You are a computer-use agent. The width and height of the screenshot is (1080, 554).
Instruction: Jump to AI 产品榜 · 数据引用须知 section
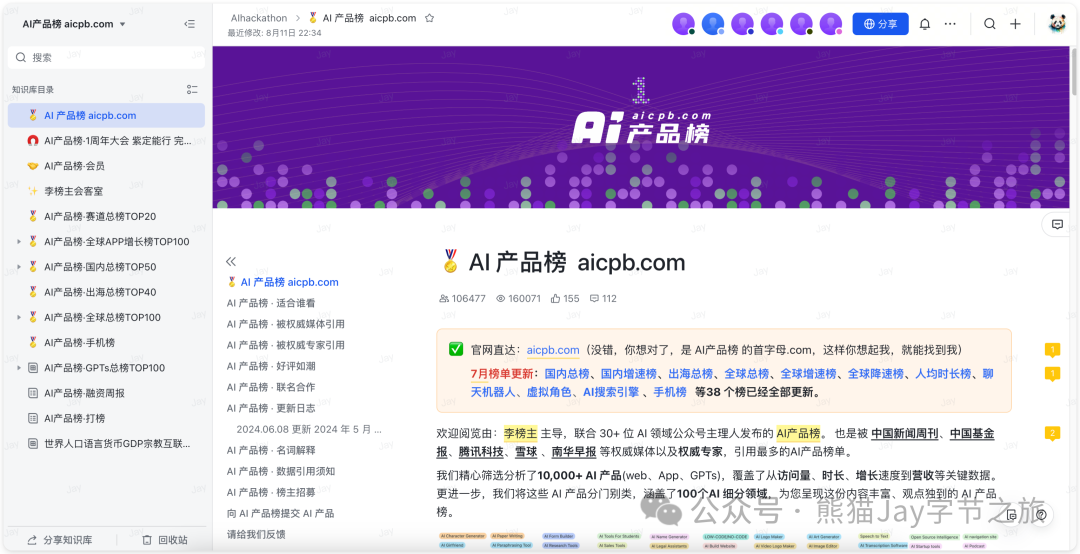pyautogui.click(x=281, y=471)
